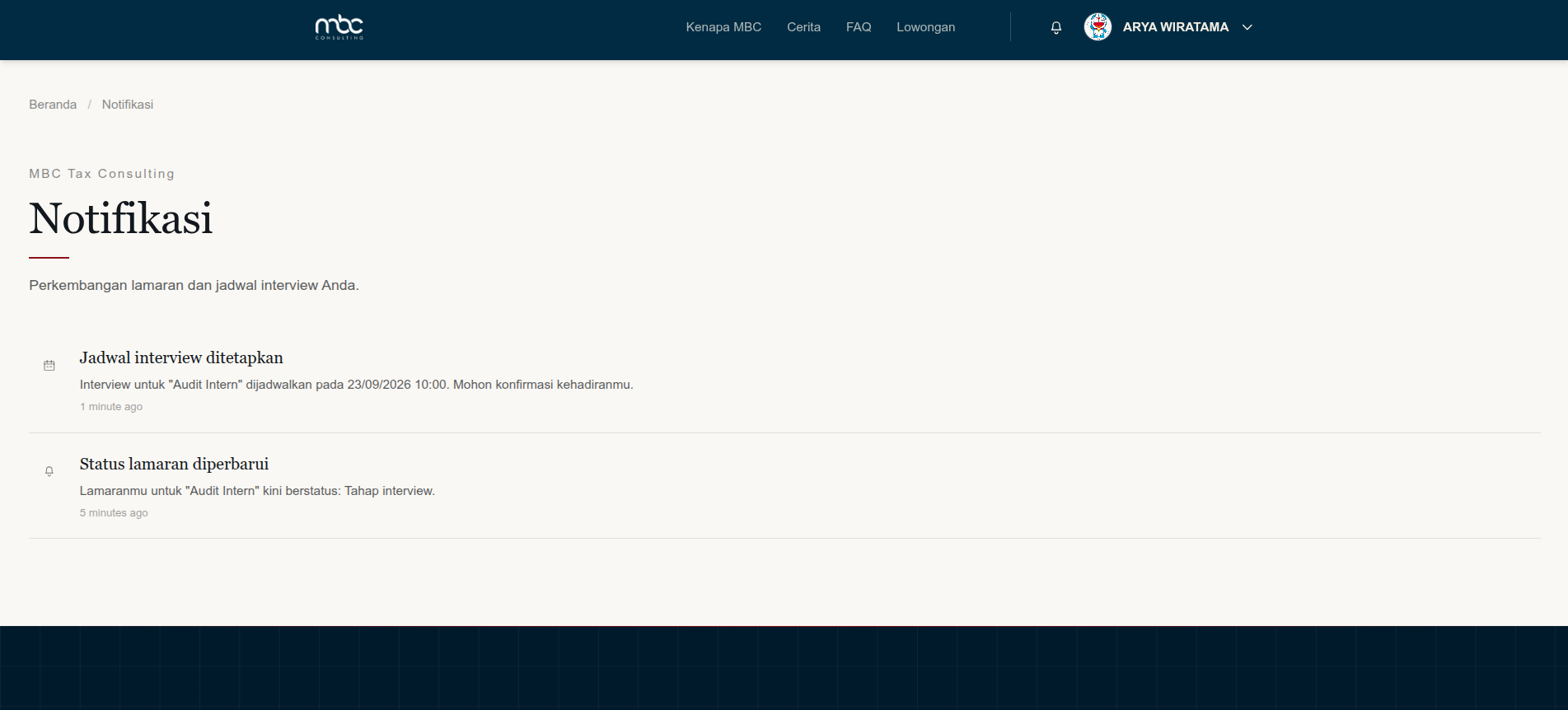Click the Notifikasi breadcrumb
Viewport: 1568px width, 710px height.
pyautogui.click(x=128, y=105)
